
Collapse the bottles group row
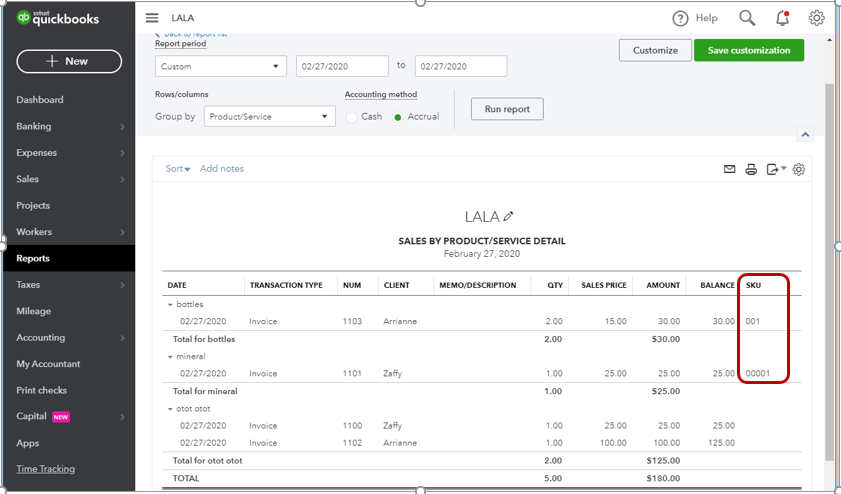pyautogui.click(x=170, y=304)
